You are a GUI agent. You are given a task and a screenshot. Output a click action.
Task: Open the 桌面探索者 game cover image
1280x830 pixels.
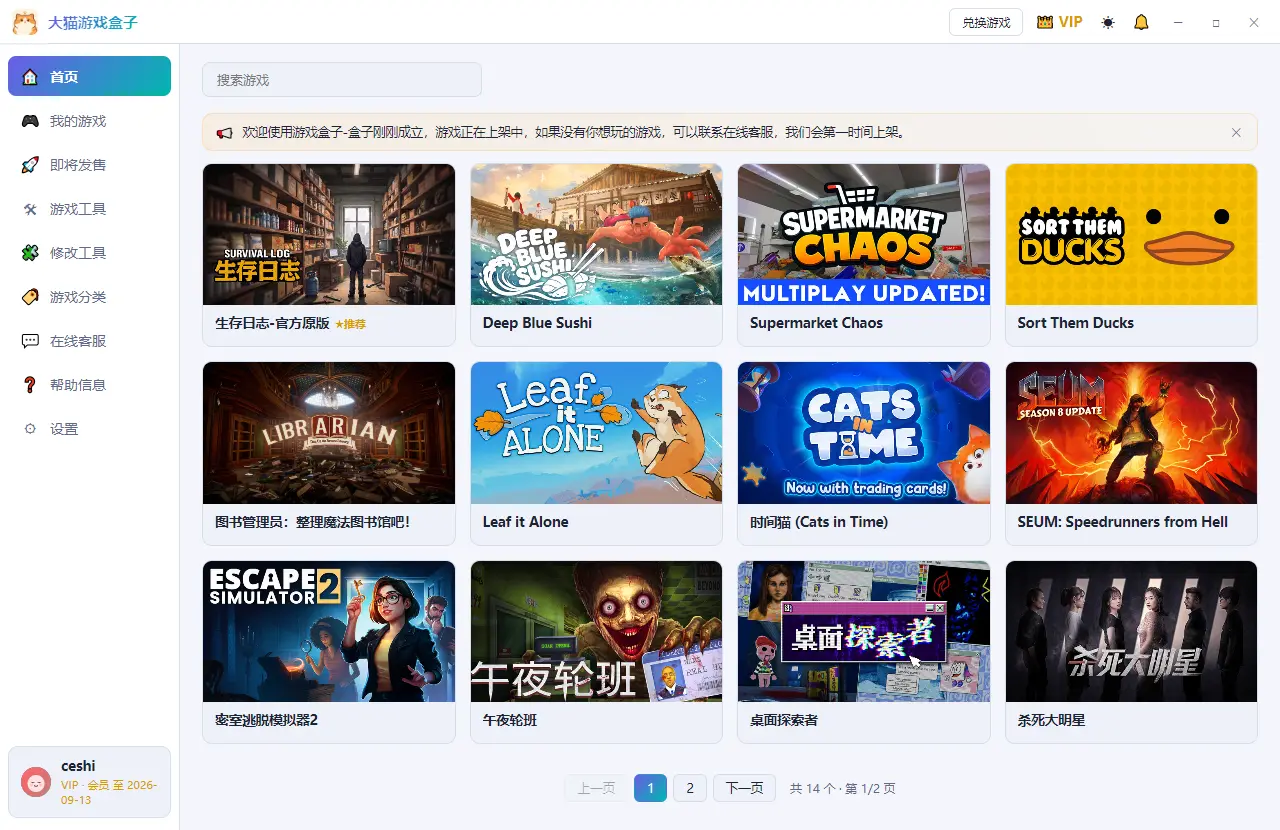pos(864,631)
